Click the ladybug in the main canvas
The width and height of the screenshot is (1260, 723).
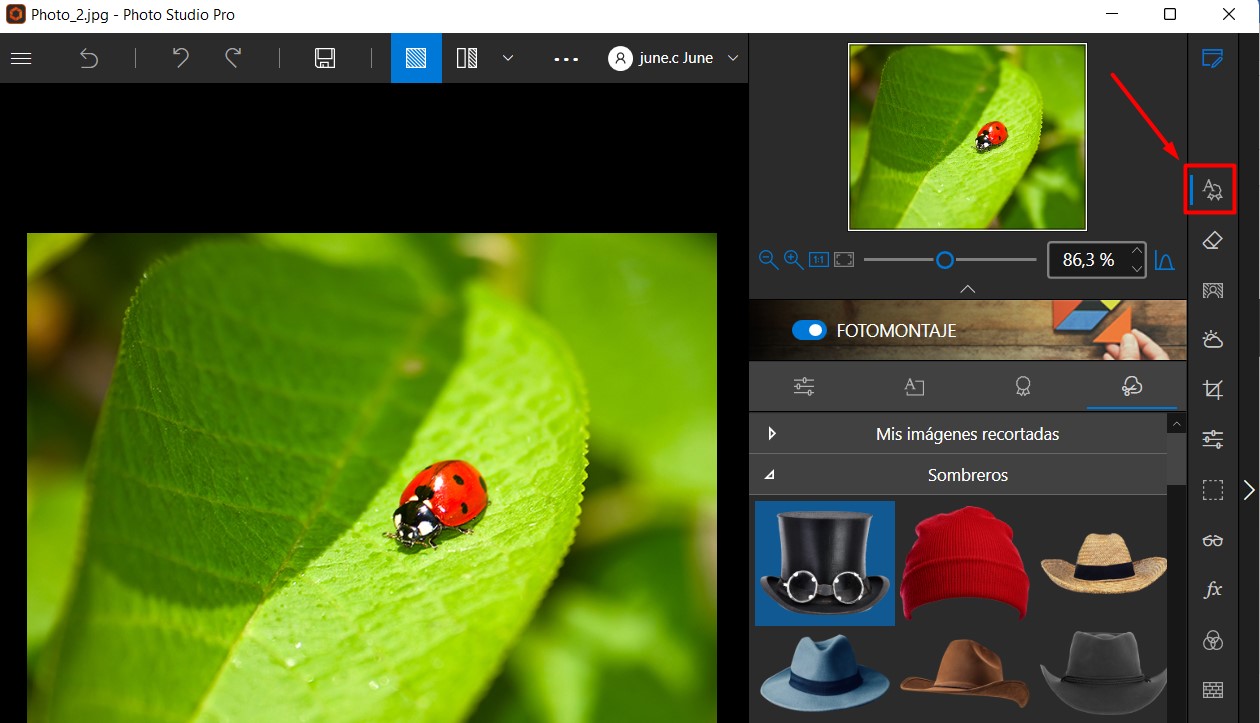[x=438, y=504]
